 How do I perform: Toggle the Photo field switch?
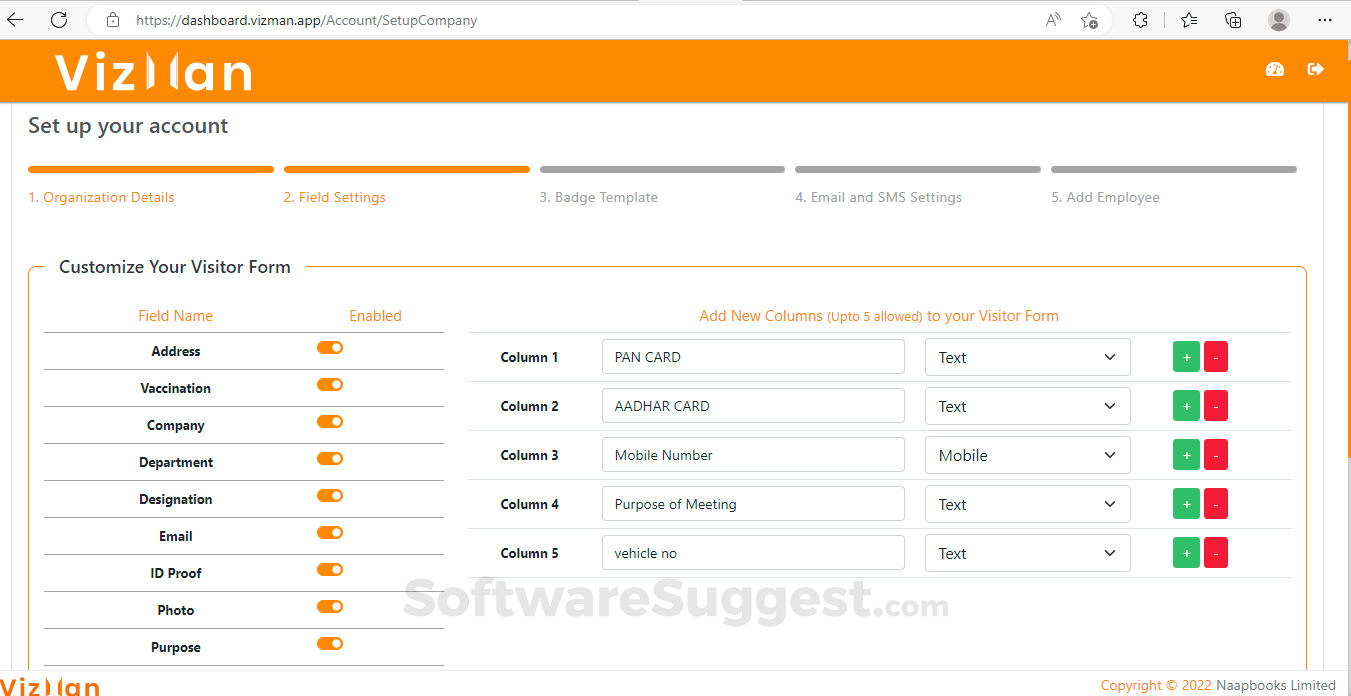pos(330,606)
